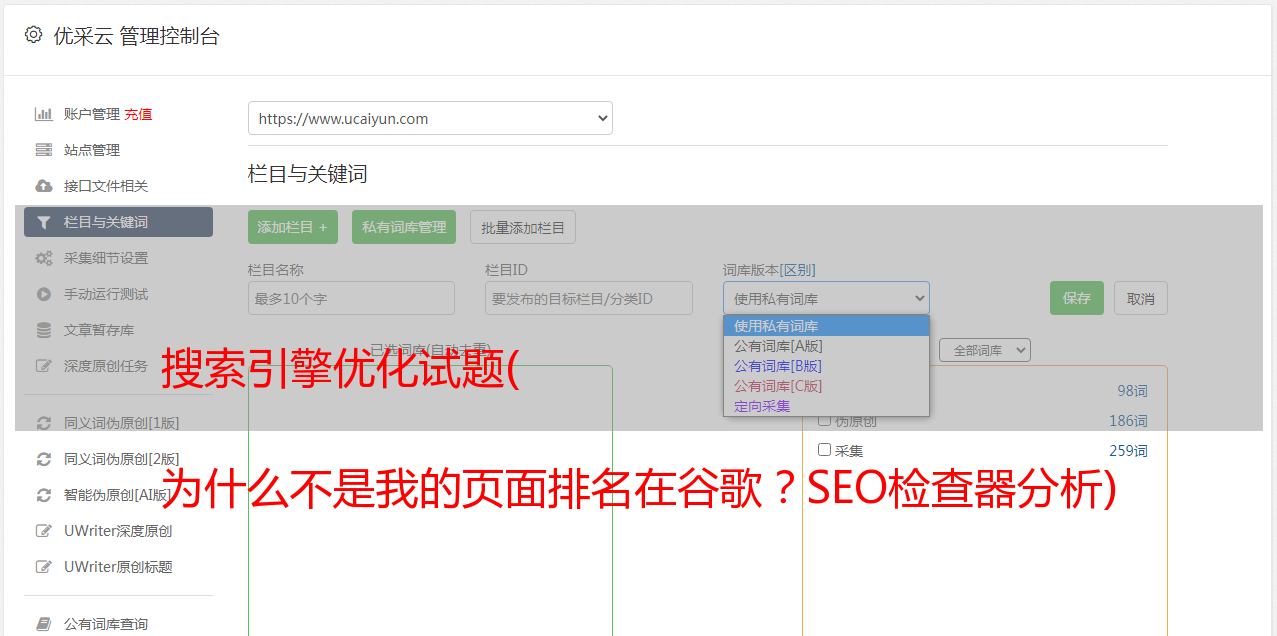Open 私有词库管理
Image resolution: width=1277 pixels, height=636 pixels.
404,227
